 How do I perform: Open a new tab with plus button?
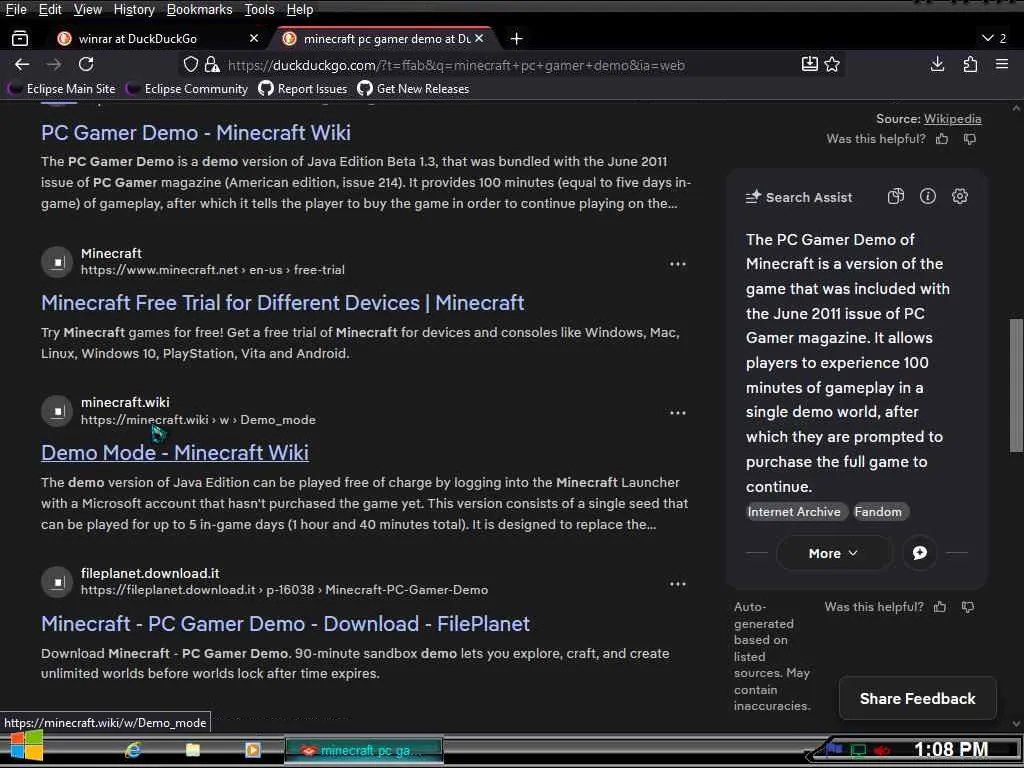517,39
